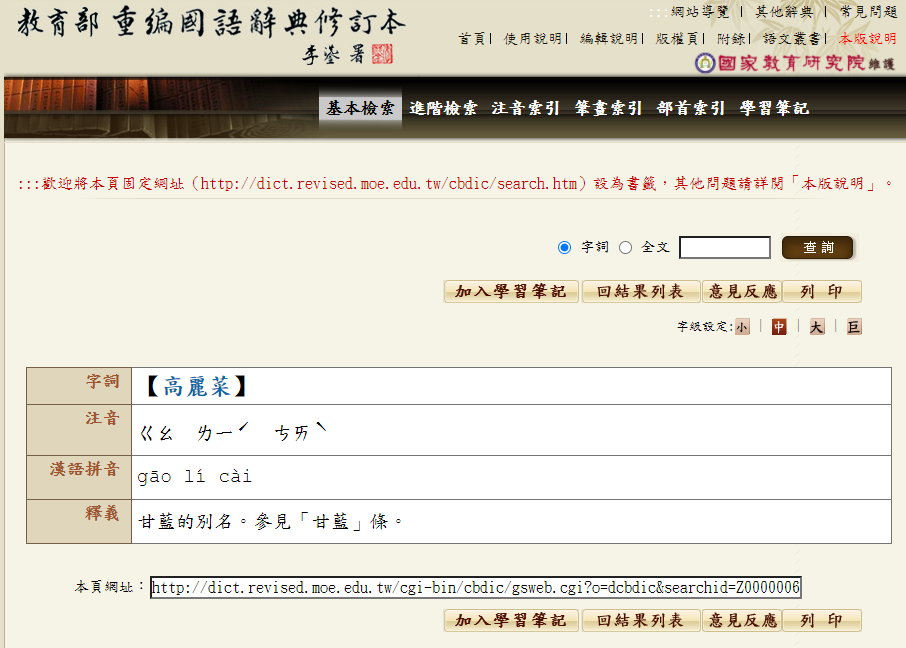Screen dimensions: 906x648
Task: Open the 常見問題 link
Action: point(868,12)
